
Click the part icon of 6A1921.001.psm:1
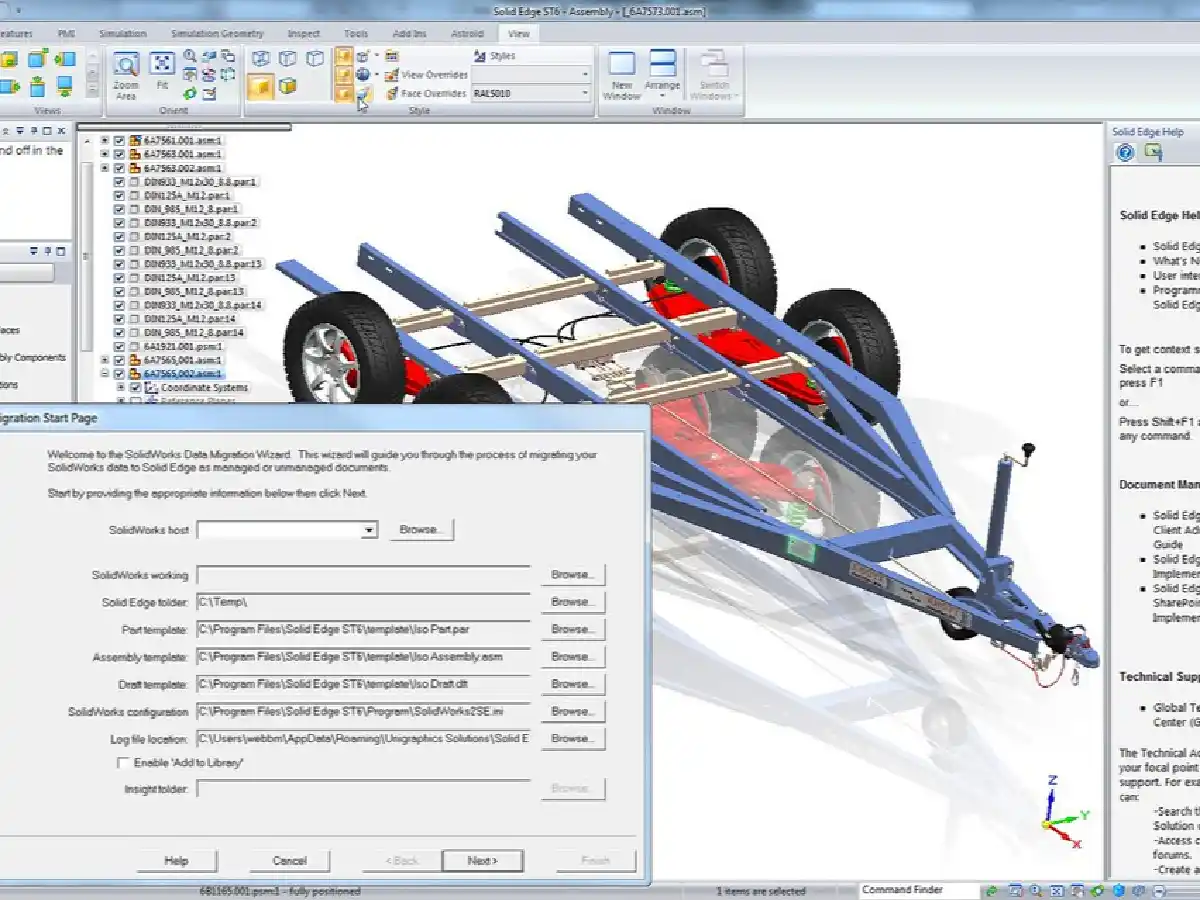(x=135, y=346)
